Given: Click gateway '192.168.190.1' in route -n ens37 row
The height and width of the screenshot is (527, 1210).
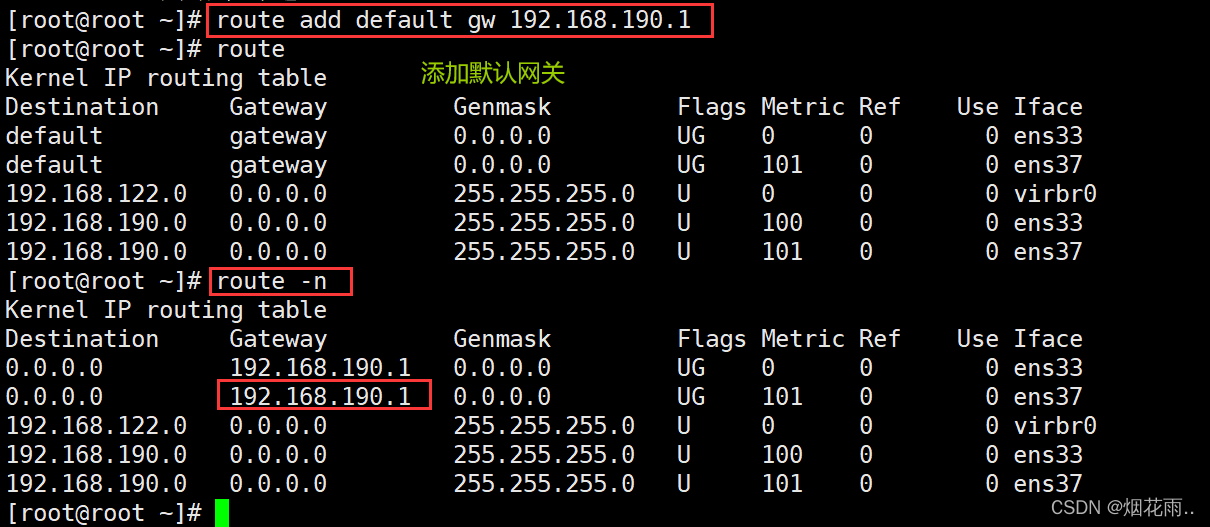Looking at the screenshot, I should click(x=320, y=397).
